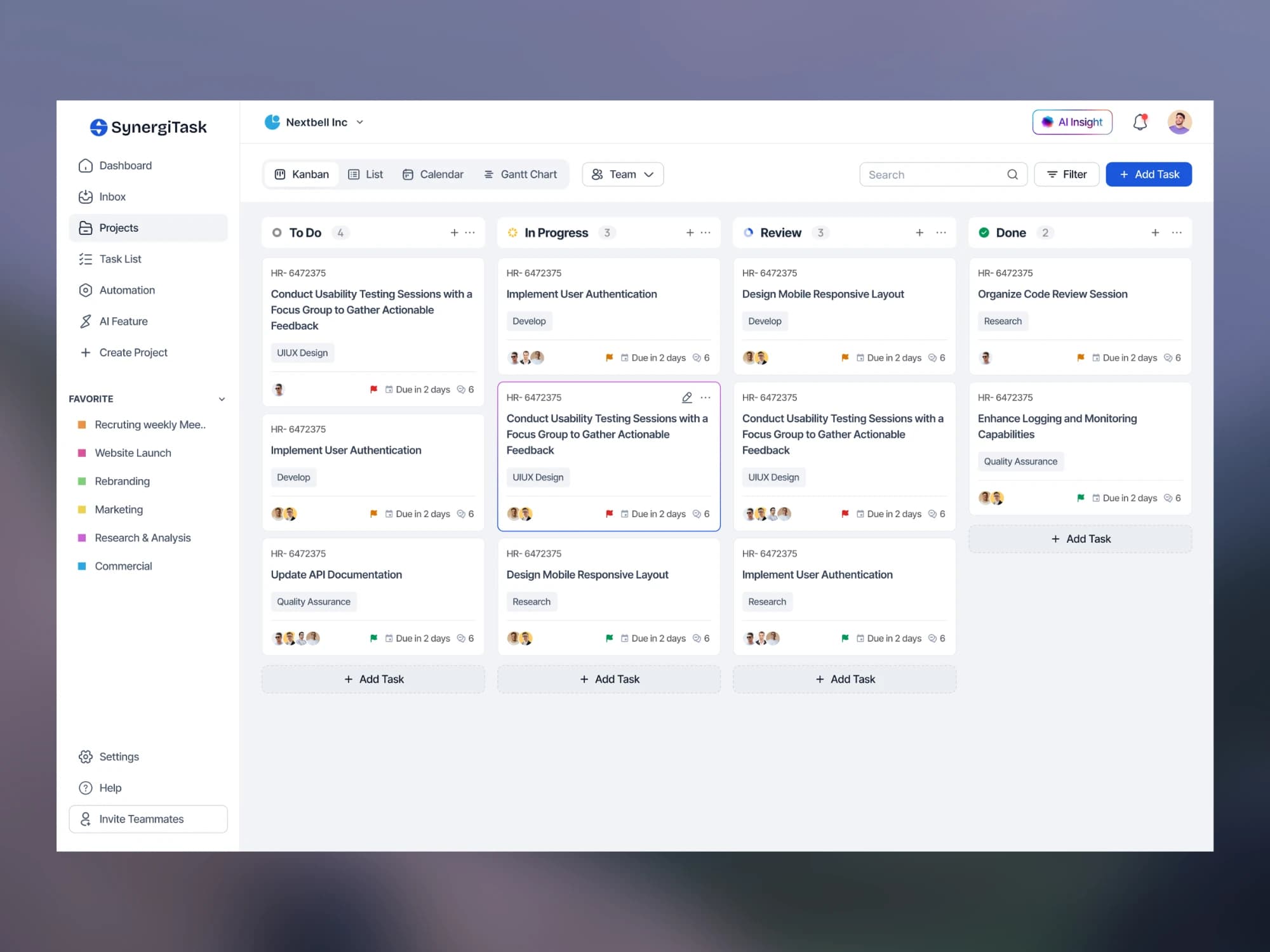Open the notifications bell
Viewport: 1270px width, 952px height.
click(1140, 122)
